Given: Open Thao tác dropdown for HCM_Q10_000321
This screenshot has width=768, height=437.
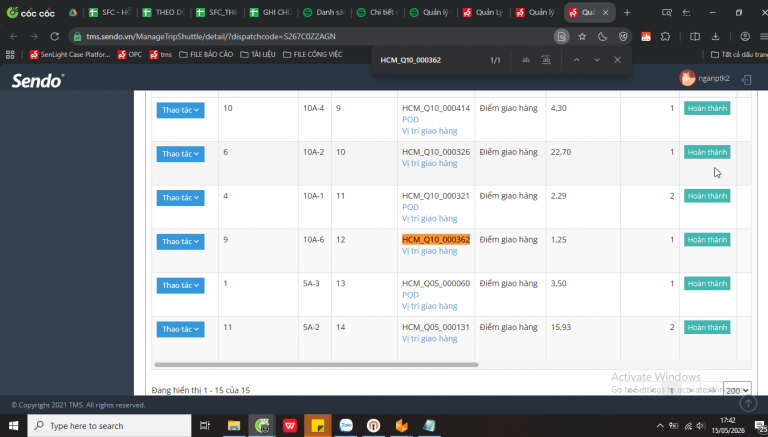Looking at the screenshot, I should [180, 198].
